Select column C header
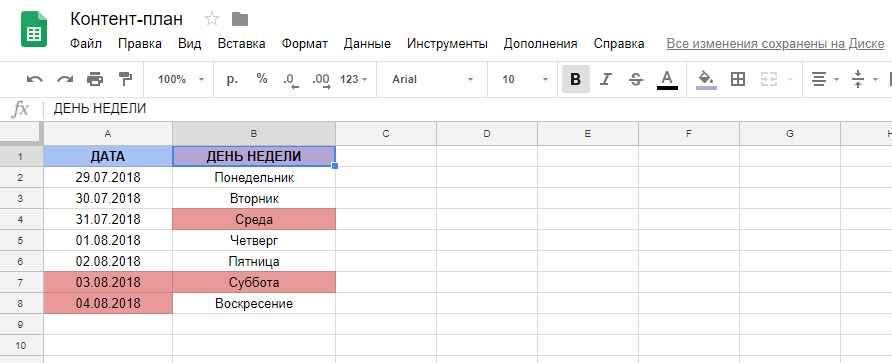 386,134
